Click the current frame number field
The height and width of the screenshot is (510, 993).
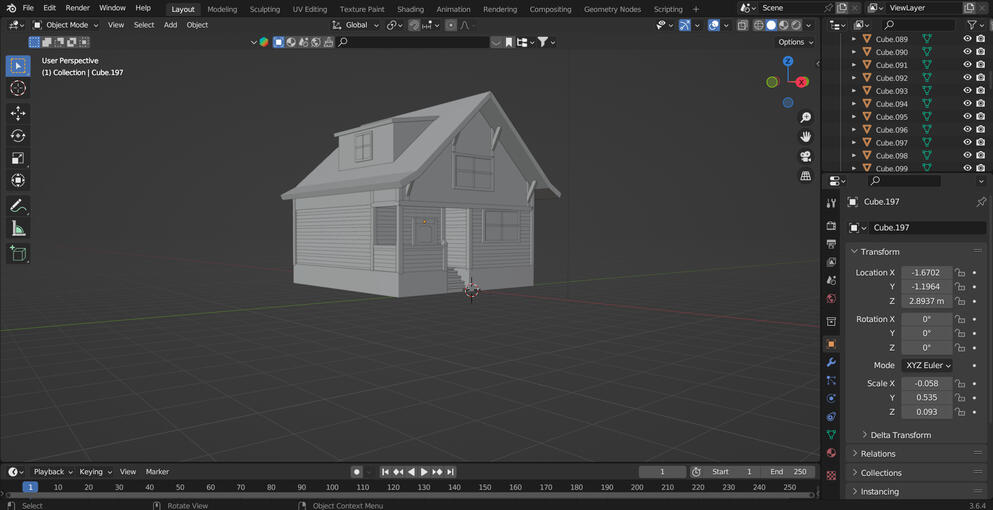point(662,472)
